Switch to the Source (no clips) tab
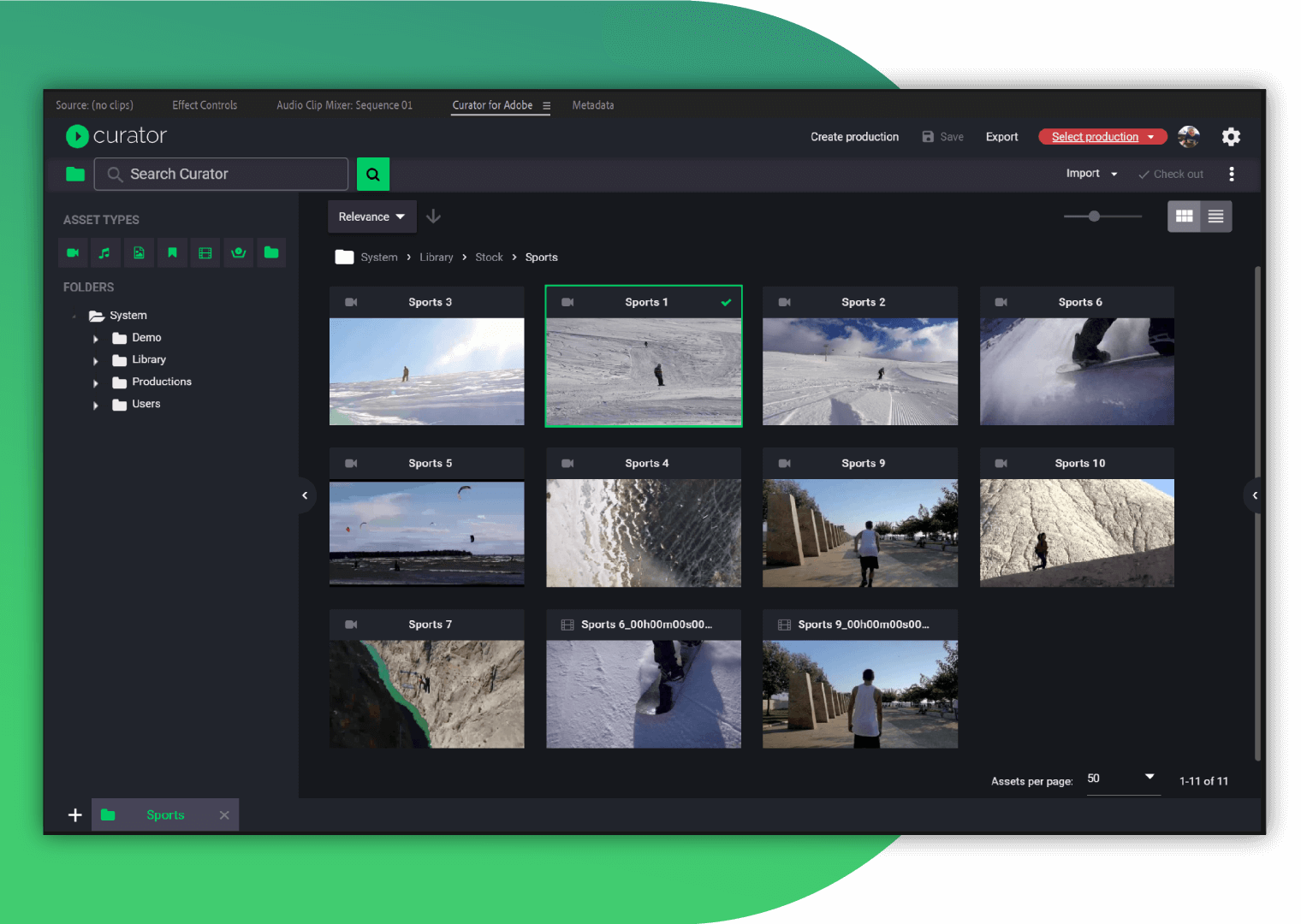The image size is (1301, 924). pos(95,105)
